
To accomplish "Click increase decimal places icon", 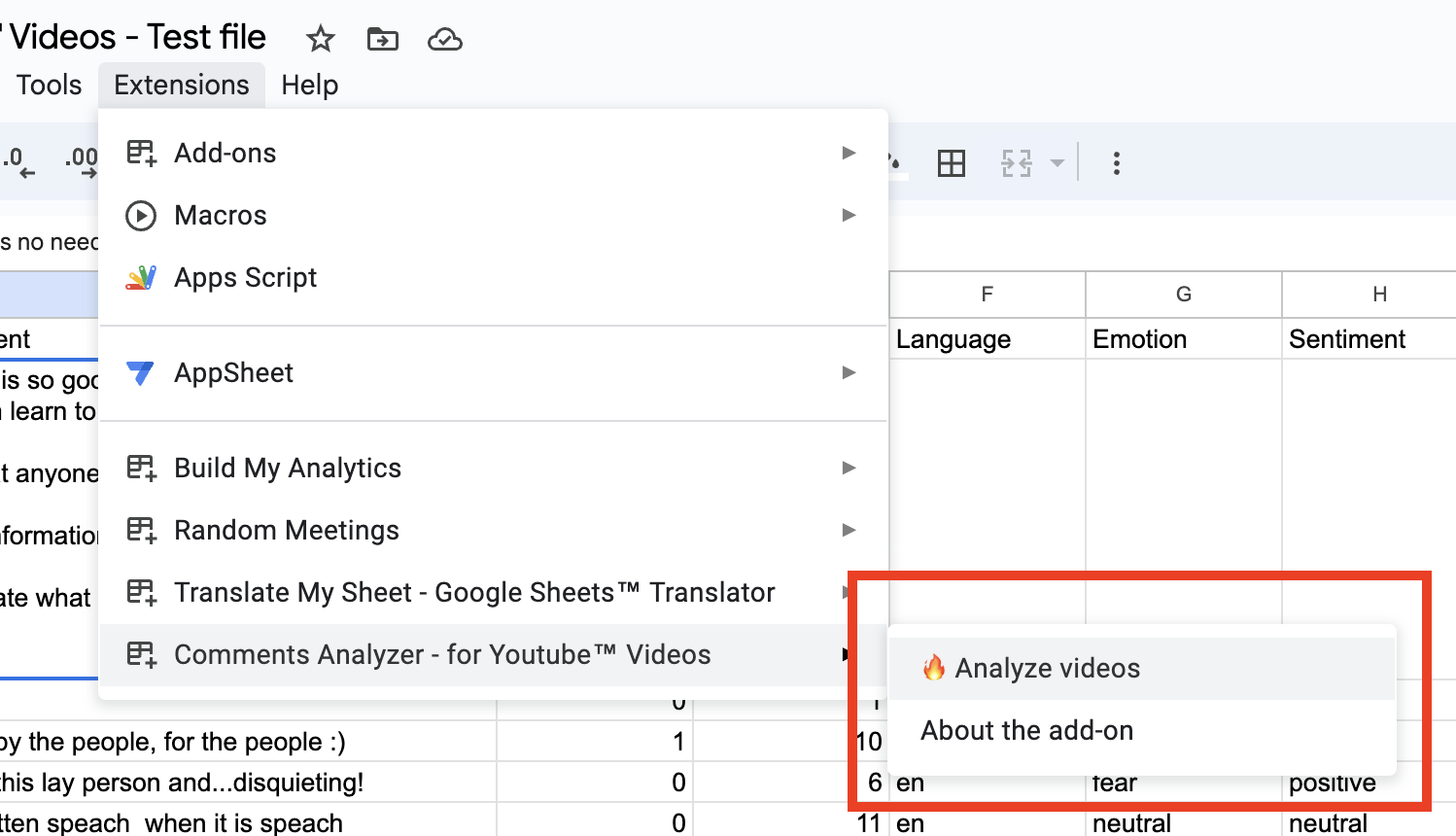I will pos(82,161).
